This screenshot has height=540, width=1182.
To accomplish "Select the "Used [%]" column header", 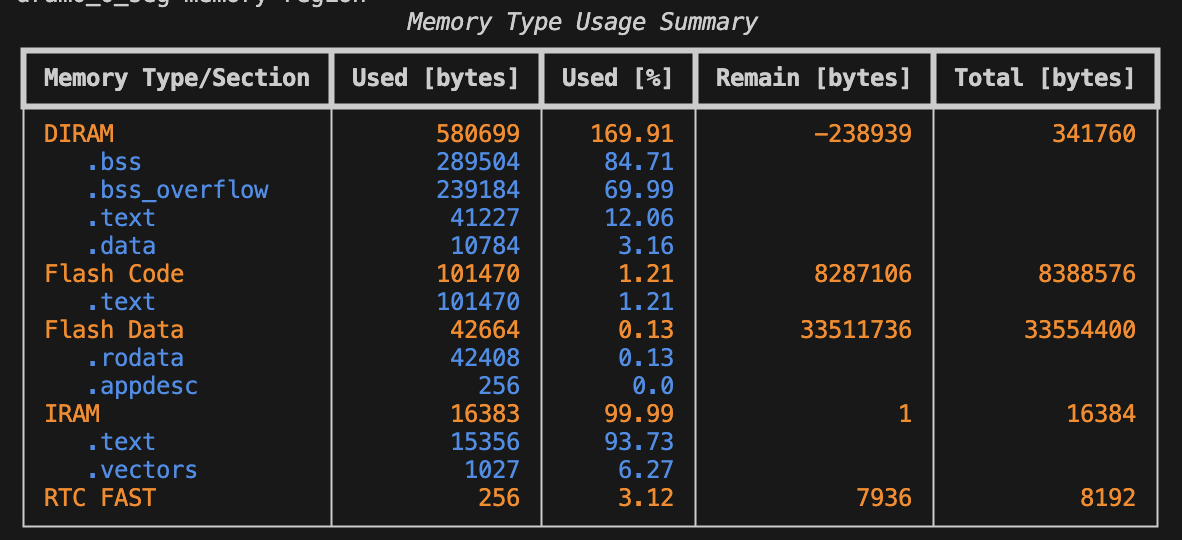I will coord(617,78).
